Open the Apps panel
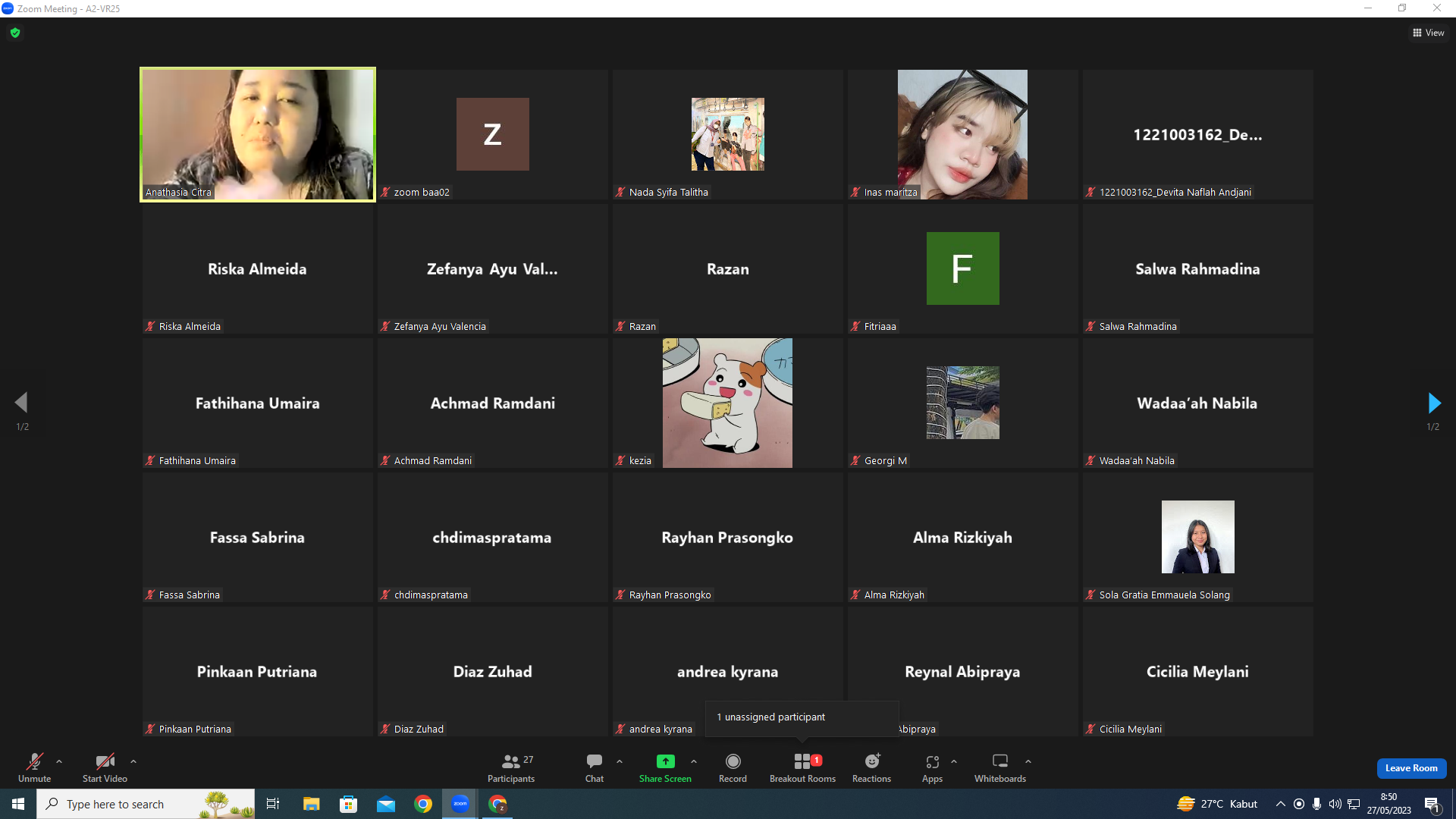Screen dimensions: 1456x819 point(932,767)
